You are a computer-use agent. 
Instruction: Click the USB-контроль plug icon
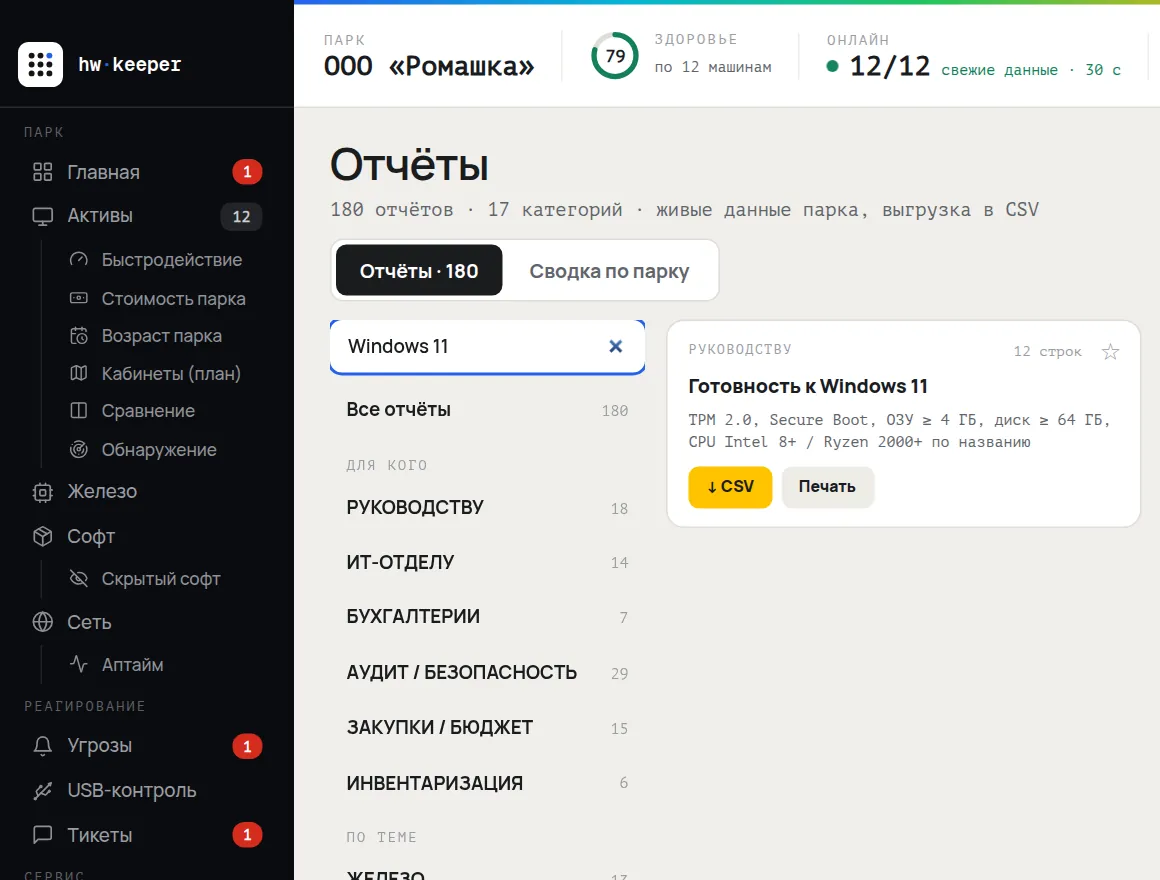click(x=43, y=791)
